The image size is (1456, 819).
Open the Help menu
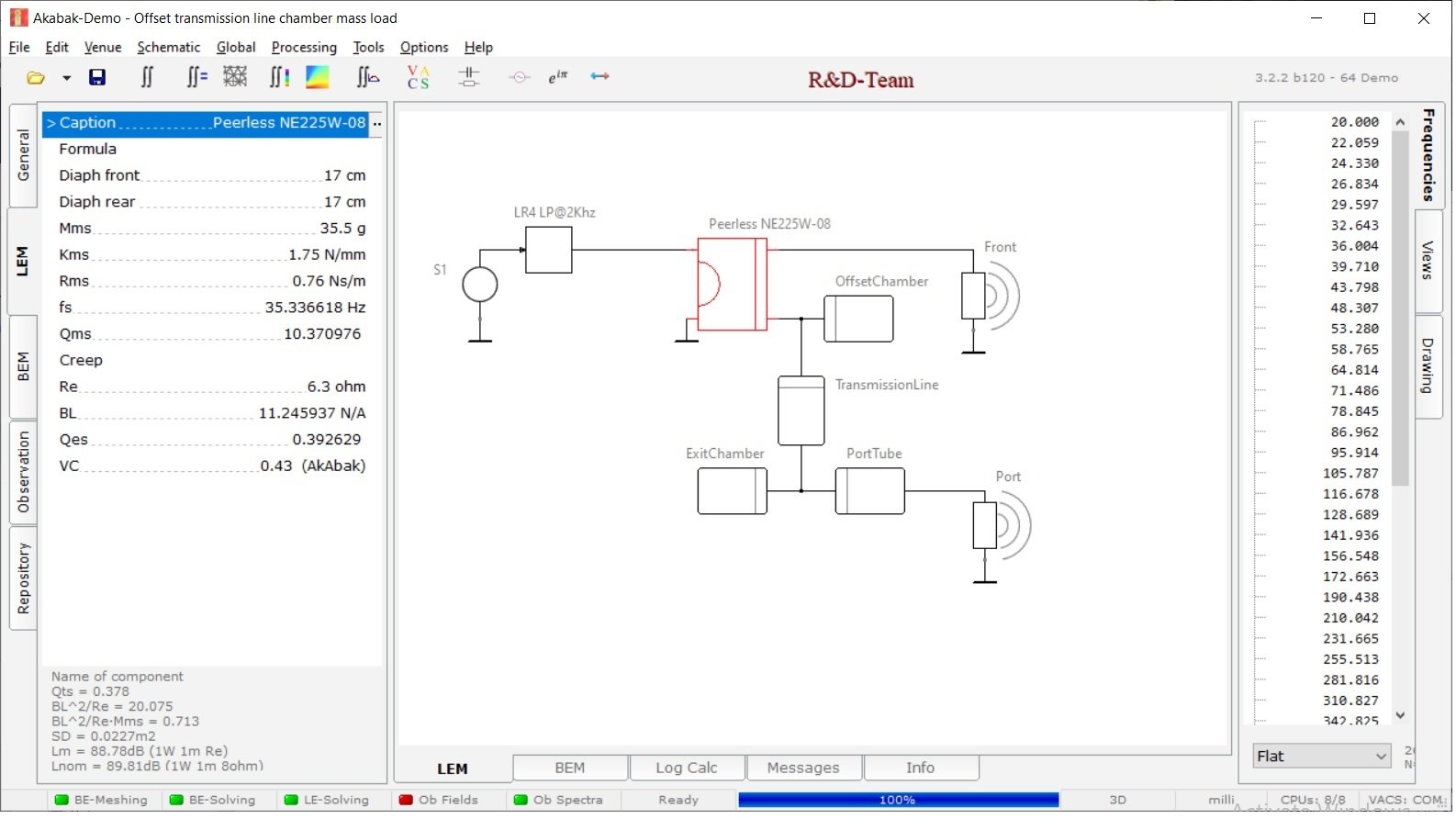(x=478, y=48)
